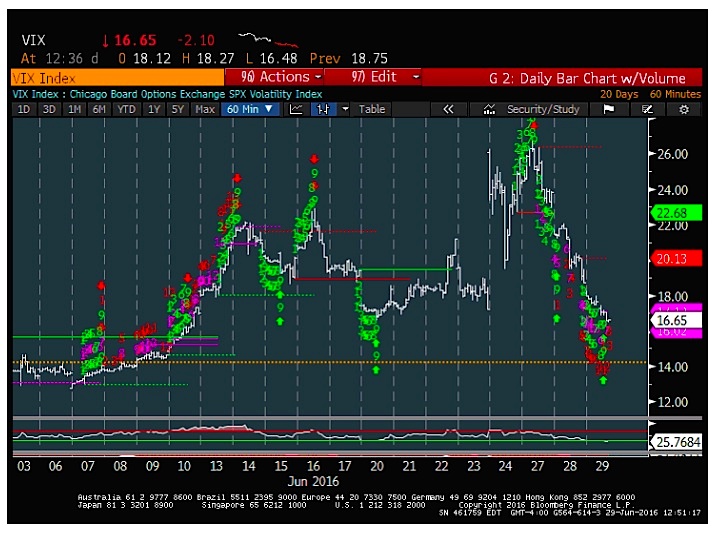Open the Security/Study chart icon
This screenshot has height=533, width=715.
point(489,109)
